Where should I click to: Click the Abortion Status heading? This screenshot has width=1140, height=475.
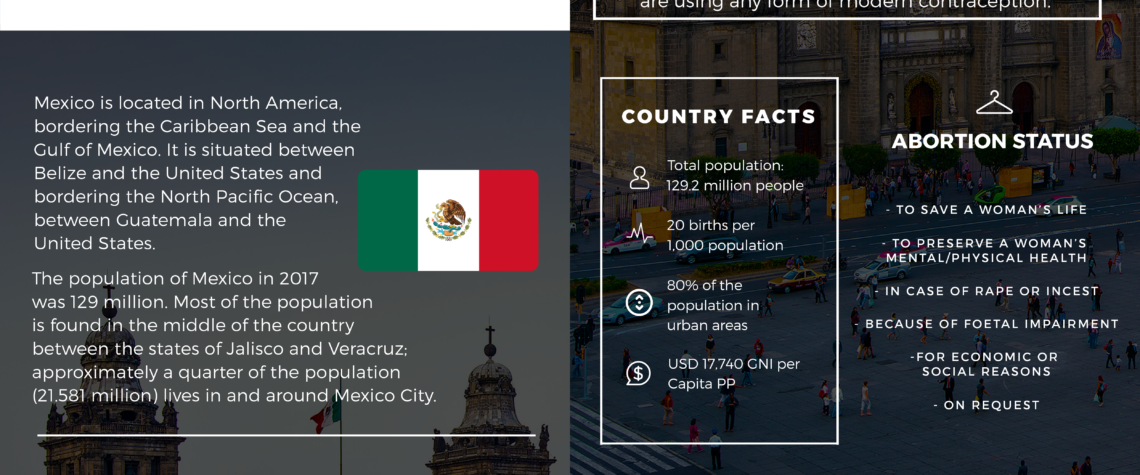pyautogui.click(x=992, y=142)
